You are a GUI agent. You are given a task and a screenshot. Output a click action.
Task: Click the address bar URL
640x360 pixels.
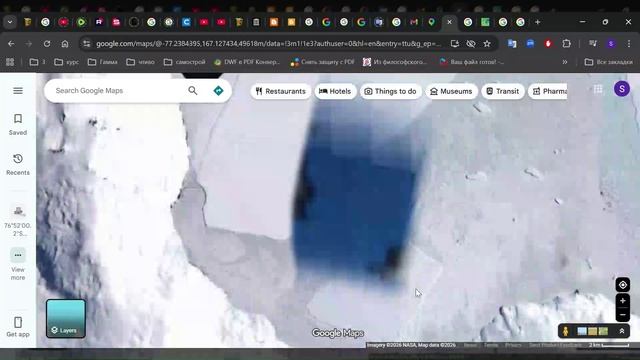click(269, 44)
